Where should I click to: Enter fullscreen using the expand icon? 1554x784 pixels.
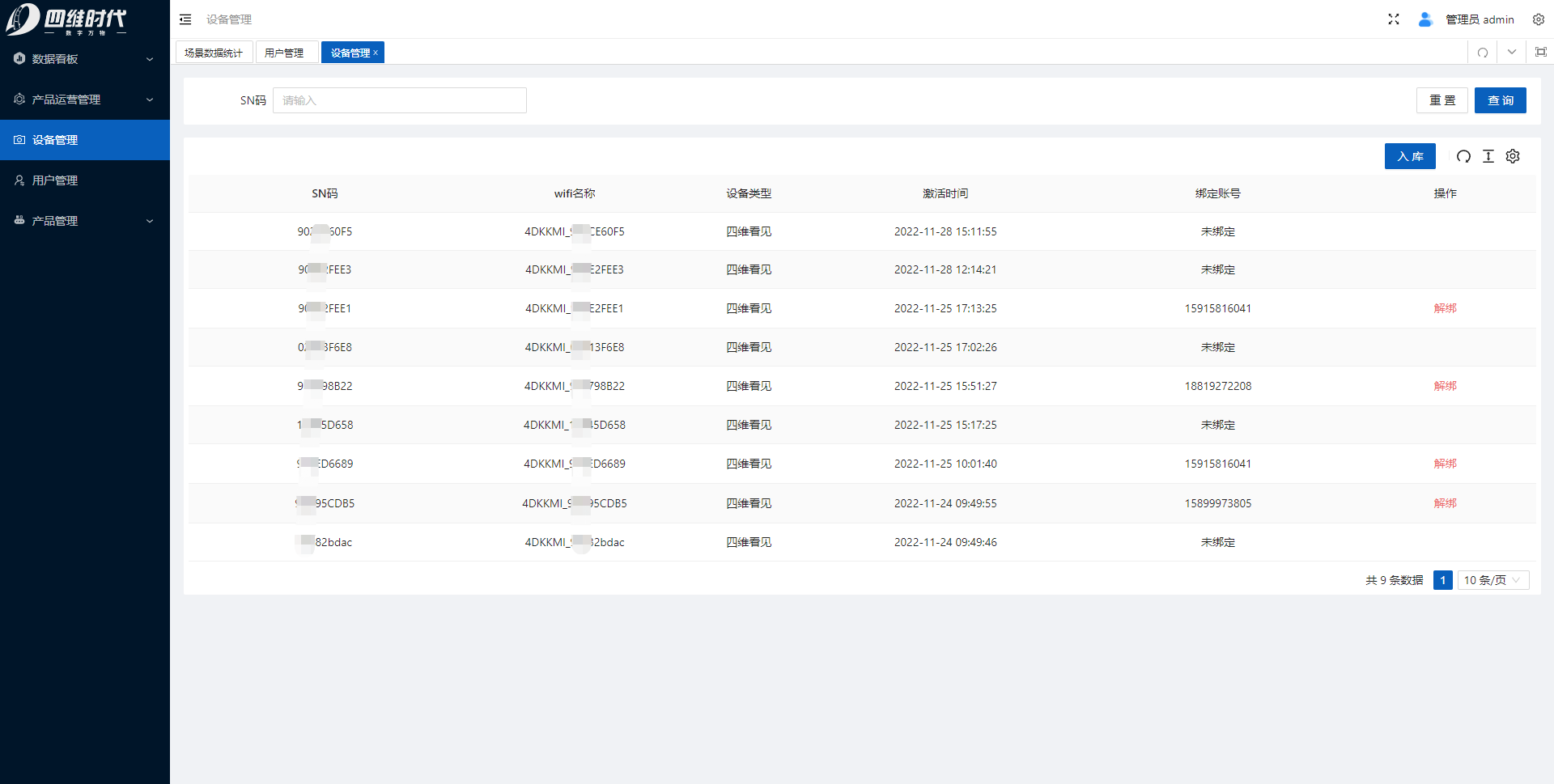(x=1393, y=19)
